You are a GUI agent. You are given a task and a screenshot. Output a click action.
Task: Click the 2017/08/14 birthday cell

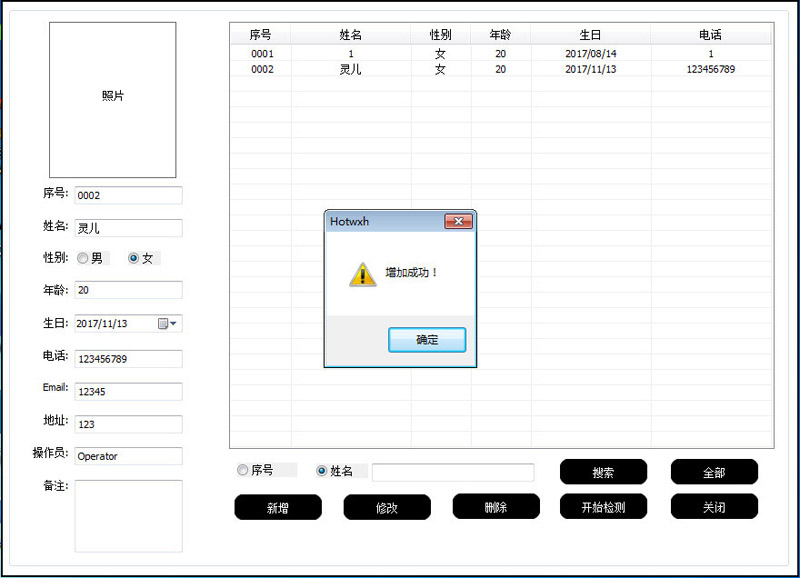(x=591, y=54)
